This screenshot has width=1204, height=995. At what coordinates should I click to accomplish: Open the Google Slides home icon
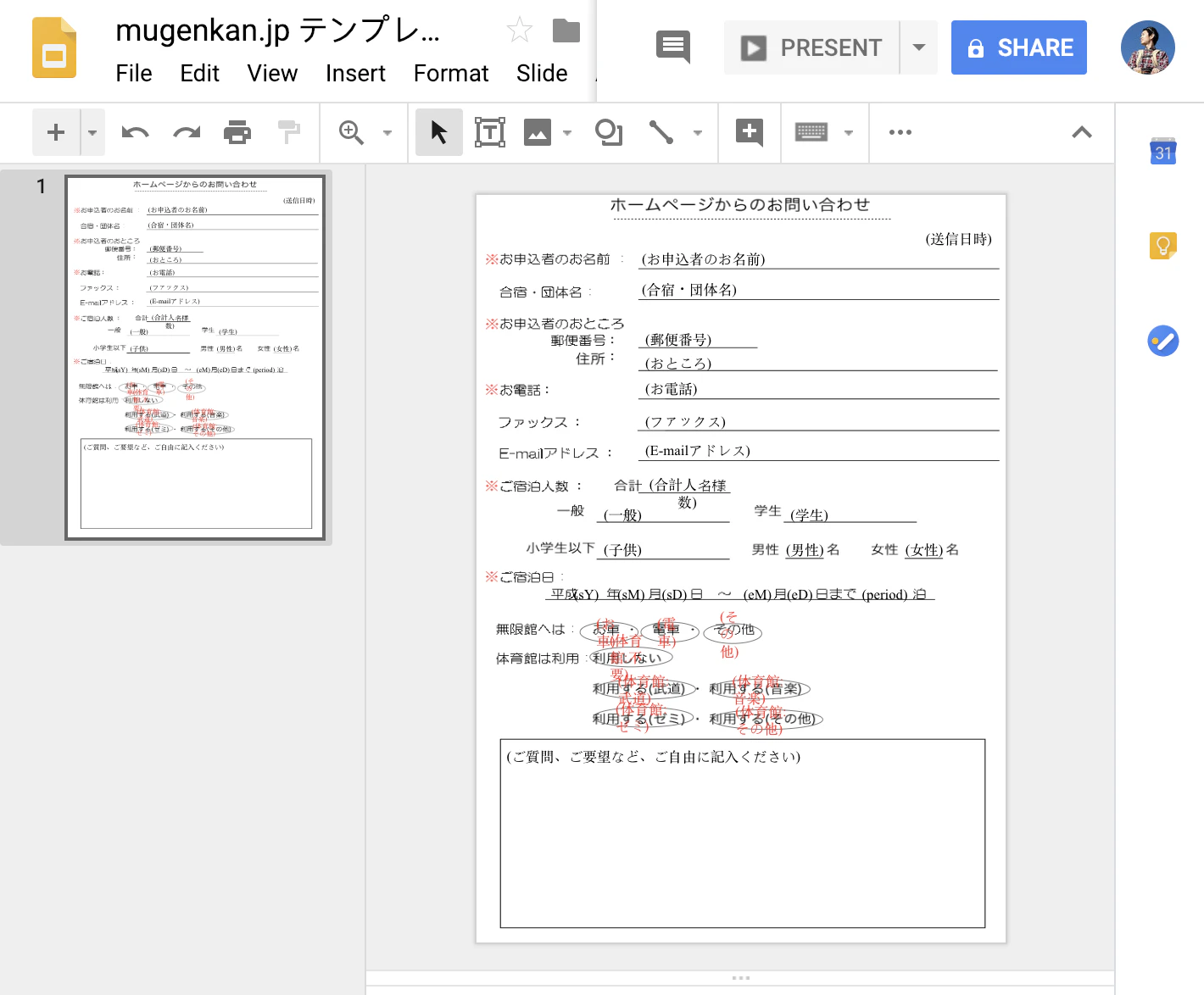(54, 47)
